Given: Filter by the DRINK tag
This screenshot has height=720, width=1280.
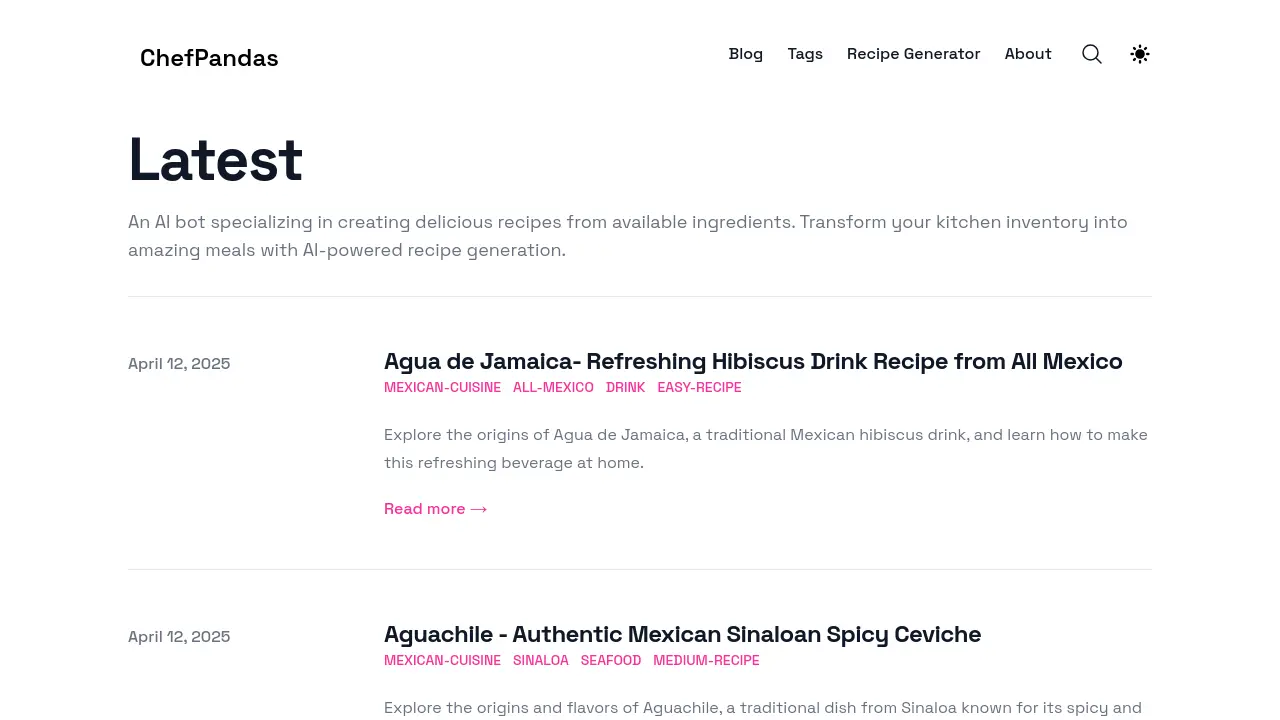Looking at the screenshot, I should click(x=626, y=387).
